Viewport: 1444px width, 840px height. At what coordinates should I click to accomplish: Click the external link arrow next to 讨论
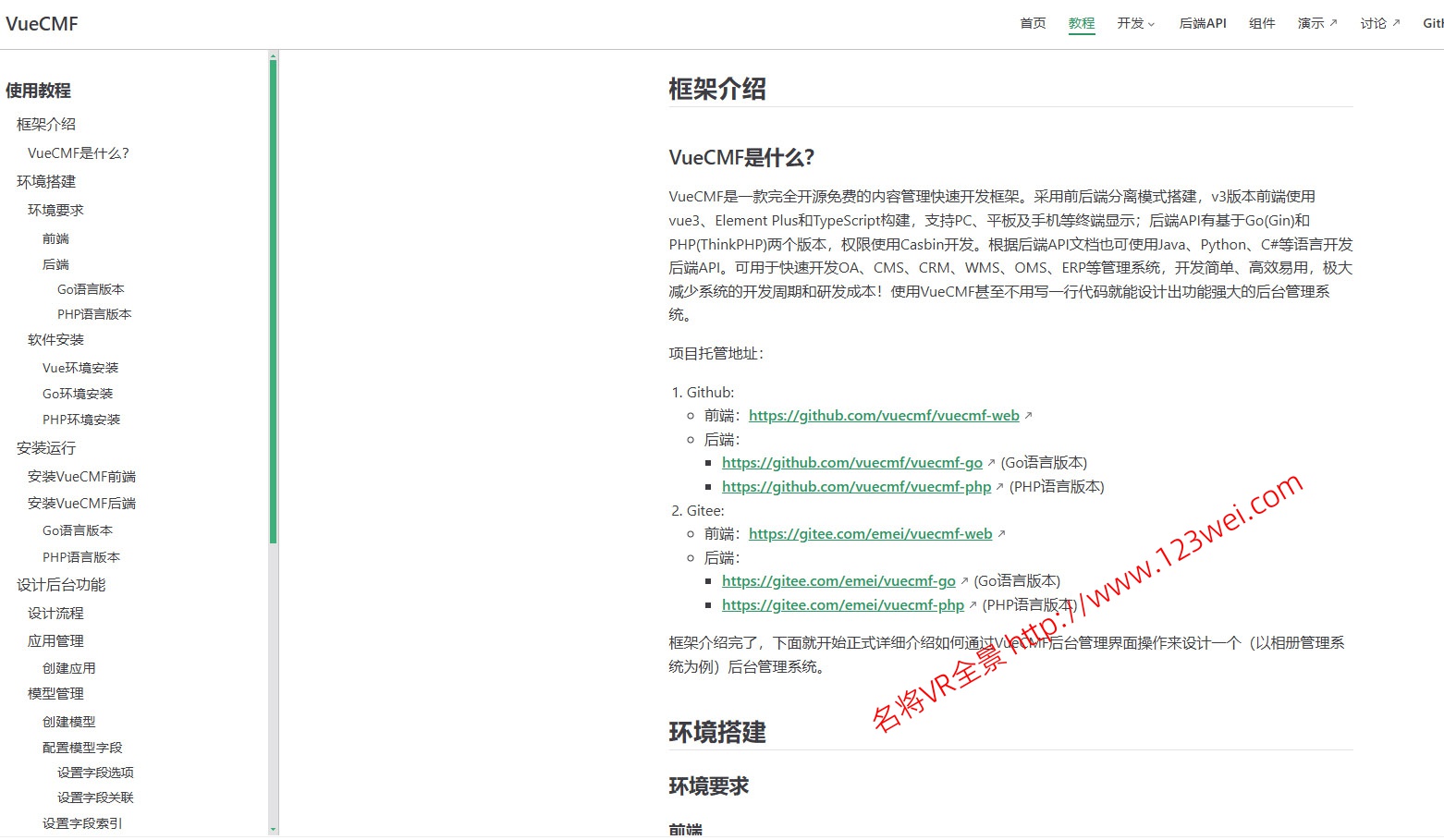1396,23
